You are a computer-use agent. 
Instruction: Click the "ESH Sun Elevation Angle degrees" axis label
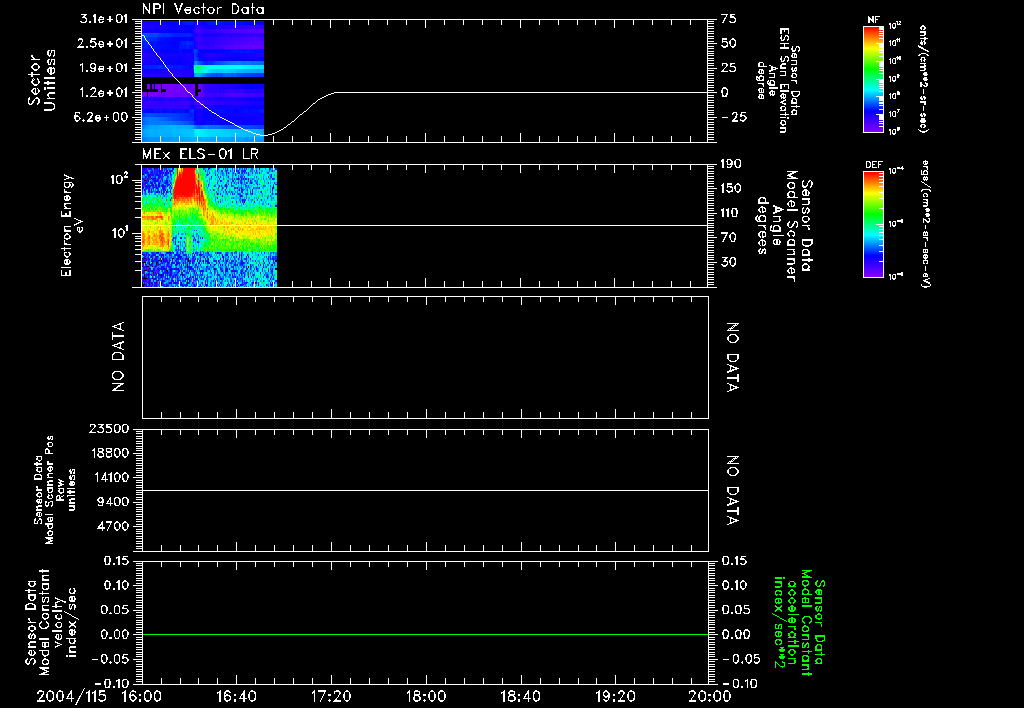(777, 80)
